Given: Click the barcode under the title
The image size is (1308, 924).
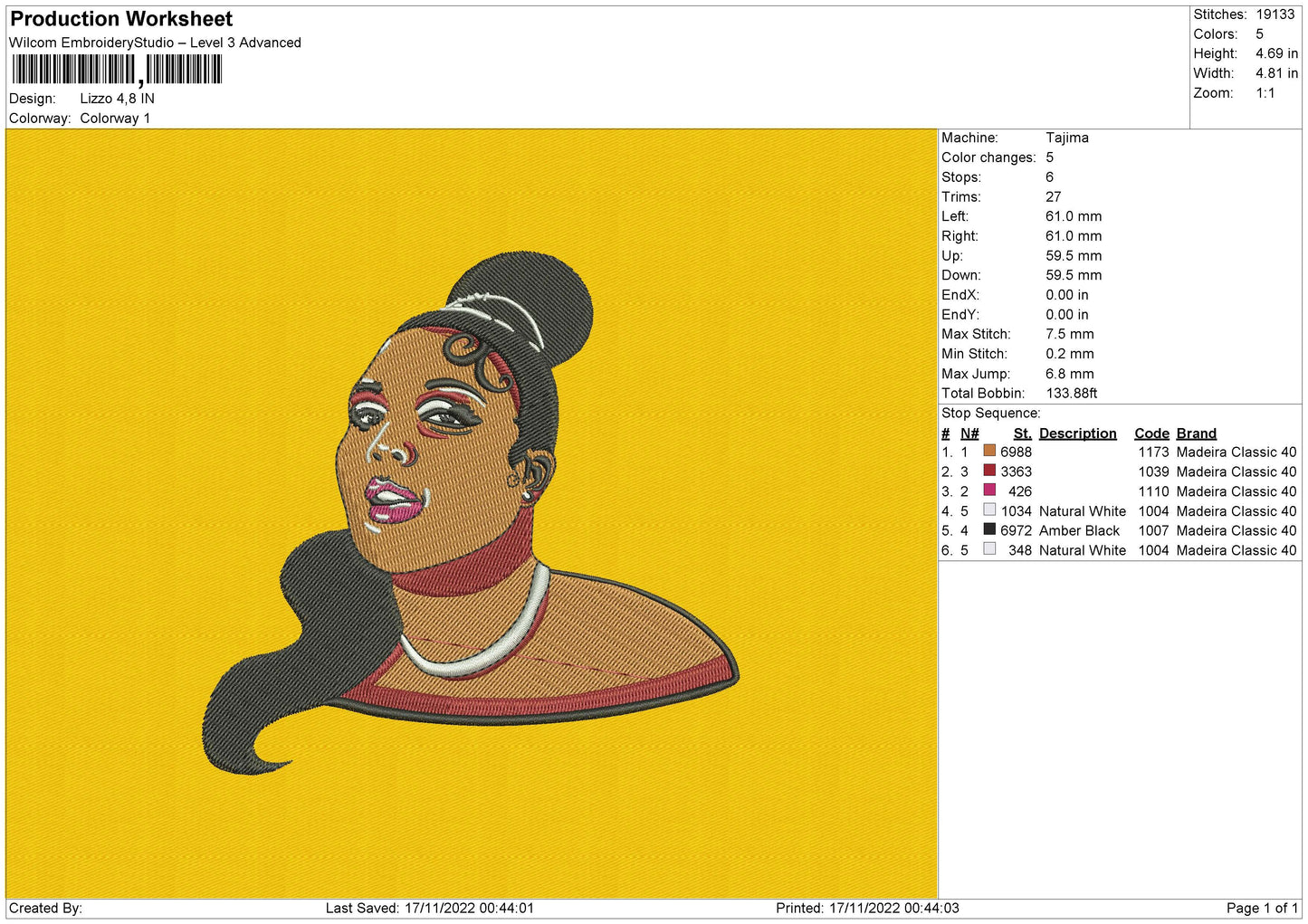Looking at the screenshot, I should 117,70.
